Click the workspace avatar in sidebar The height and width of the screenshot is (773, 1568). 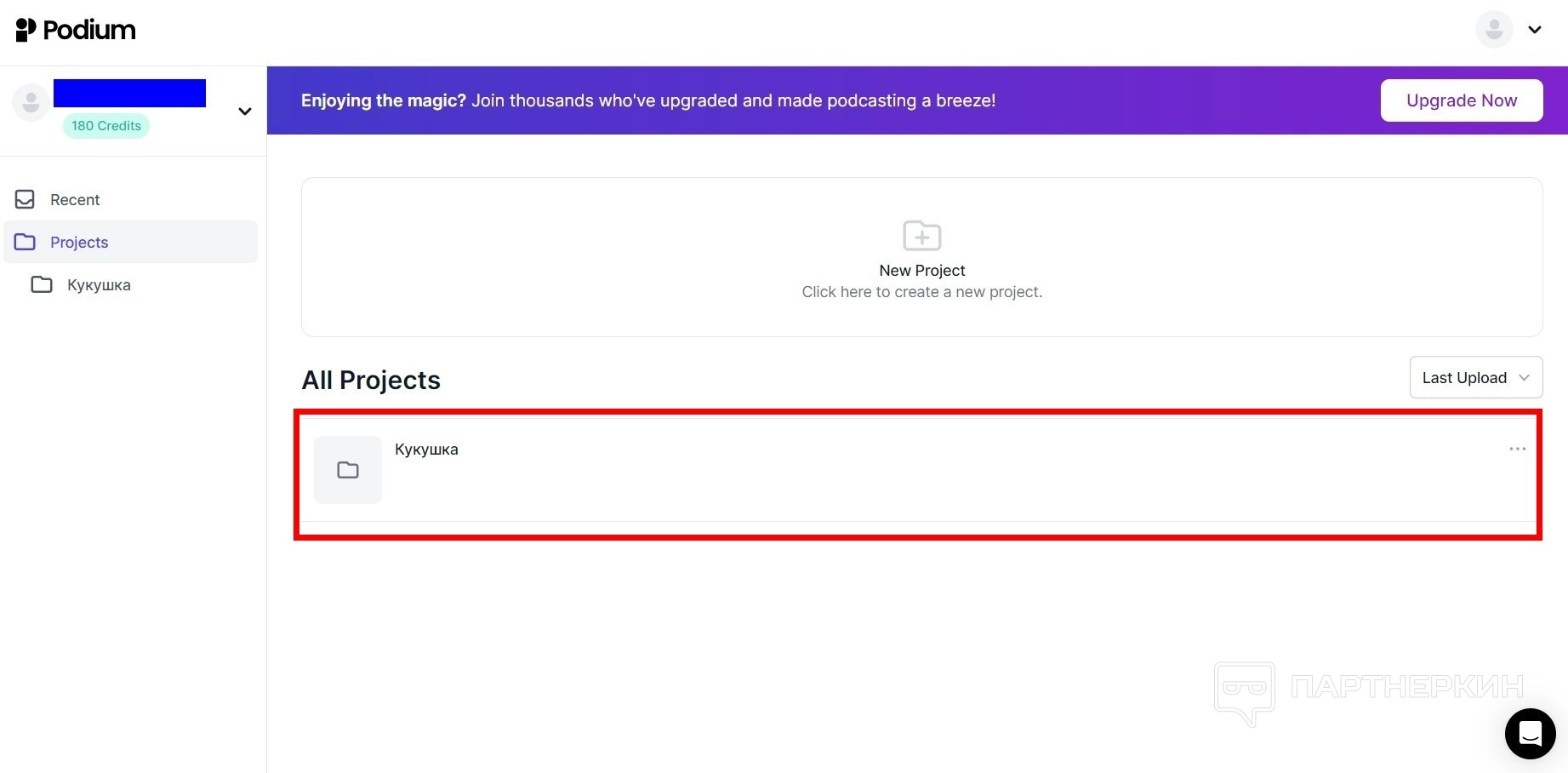(x=31, y=103)
